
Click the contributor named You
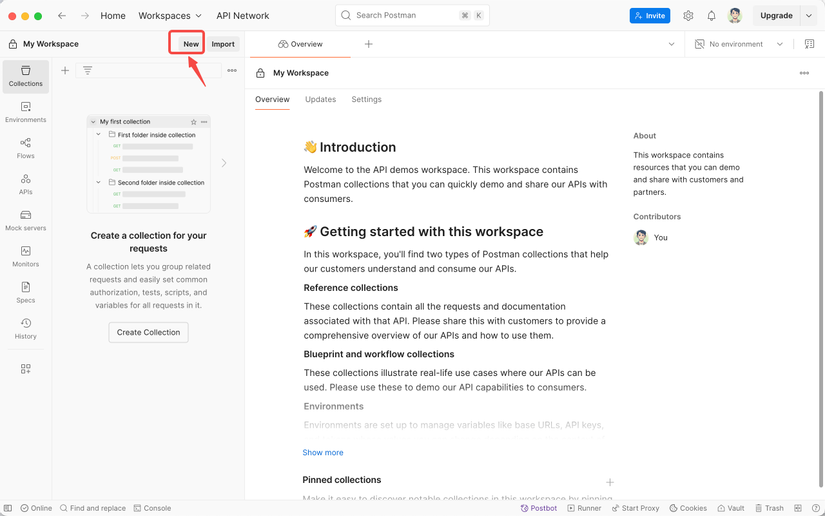pos(651,238)
